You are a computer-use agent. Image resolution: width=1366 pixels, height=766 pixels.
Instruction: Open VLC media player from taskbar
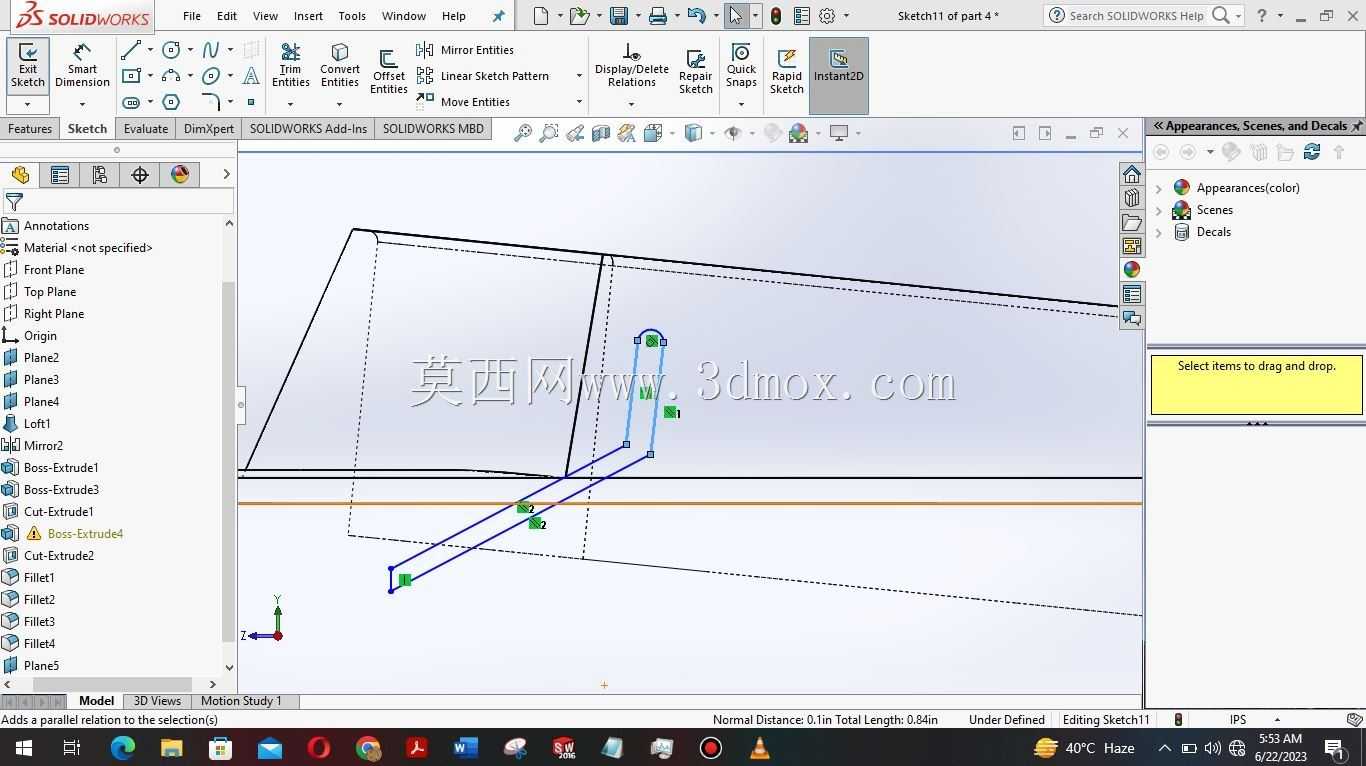[759, 748]
